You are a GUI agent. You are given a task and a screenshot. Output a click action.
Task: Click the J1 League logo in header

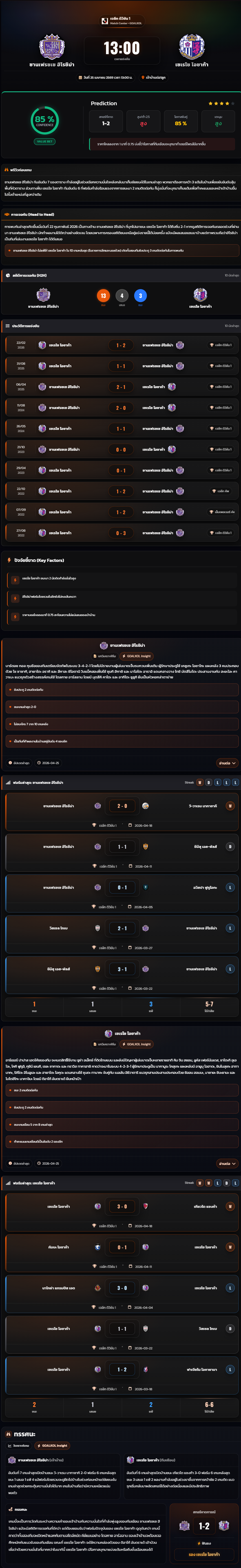105,21
